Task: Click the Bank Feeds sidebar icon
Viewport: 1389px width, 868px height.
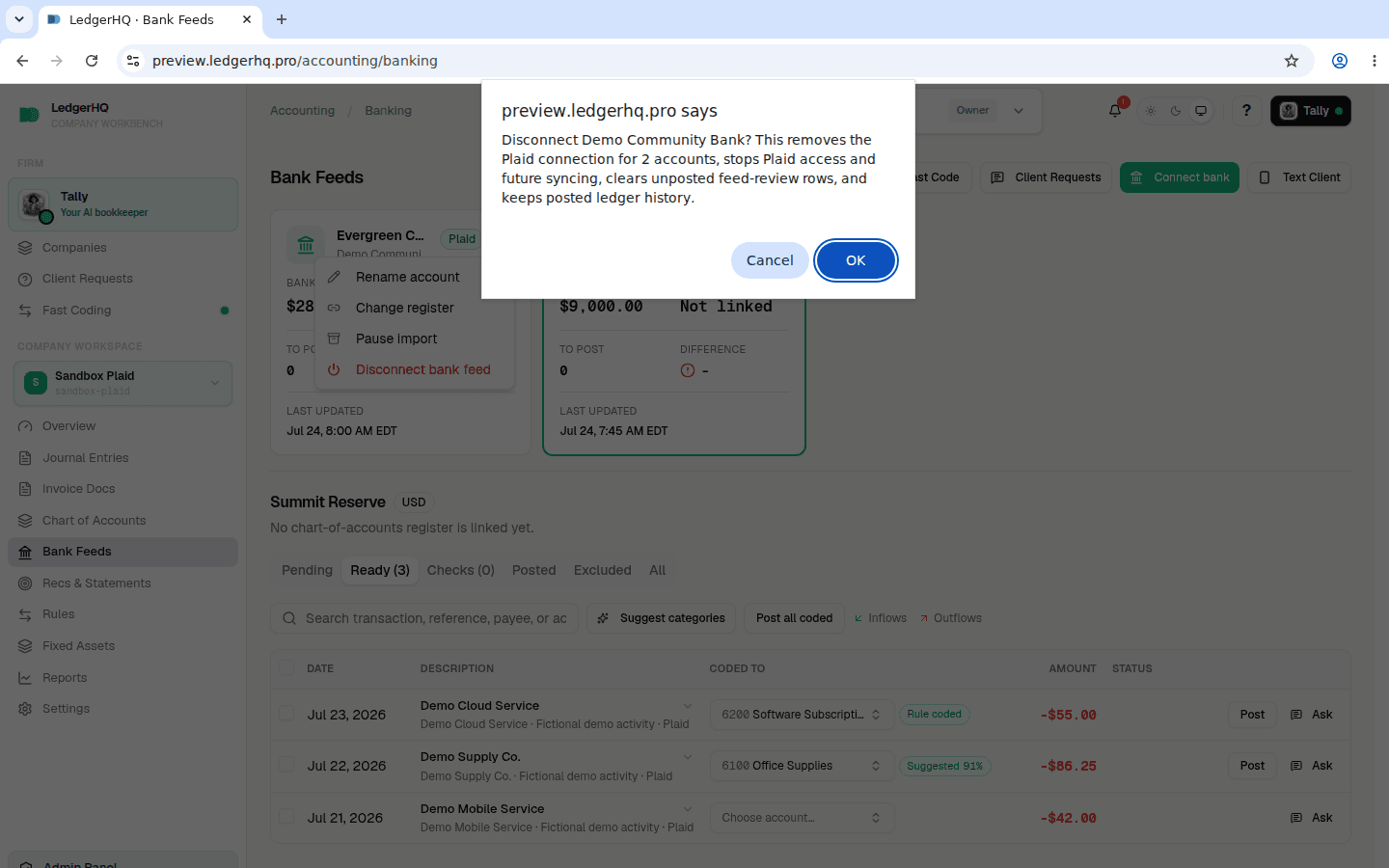Action: [x=25, y=552]
